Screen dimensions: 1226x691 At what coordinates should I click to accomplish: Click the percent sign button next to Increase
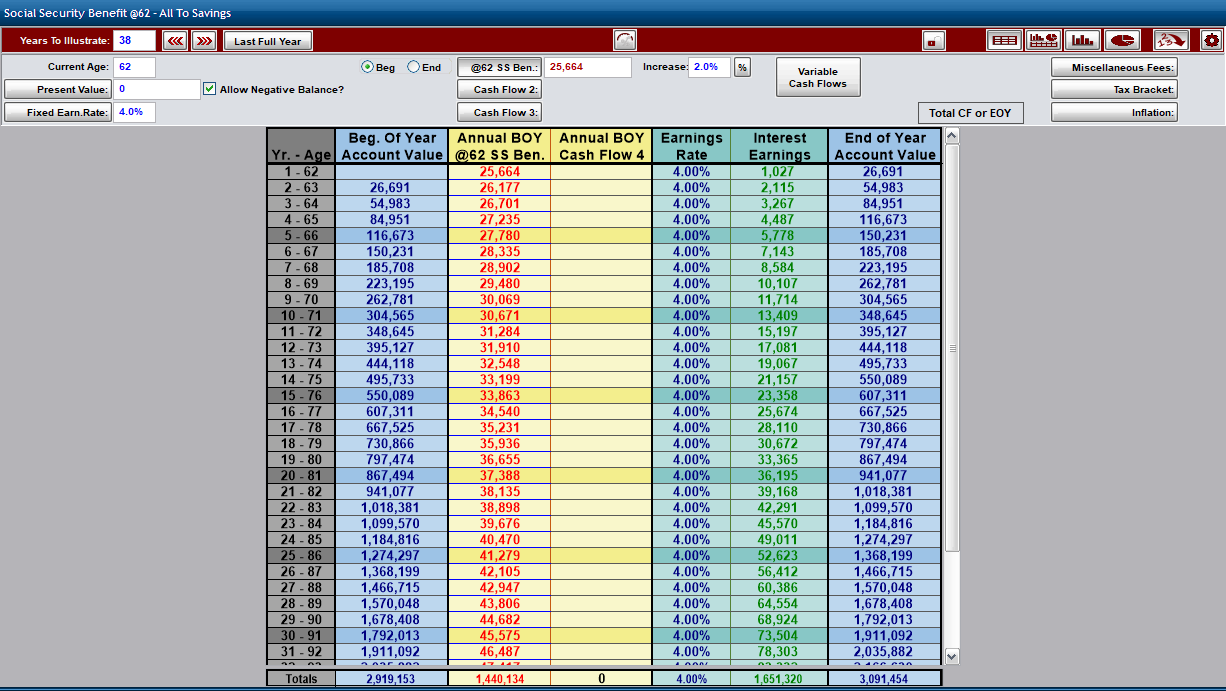[x=743, y=67]
